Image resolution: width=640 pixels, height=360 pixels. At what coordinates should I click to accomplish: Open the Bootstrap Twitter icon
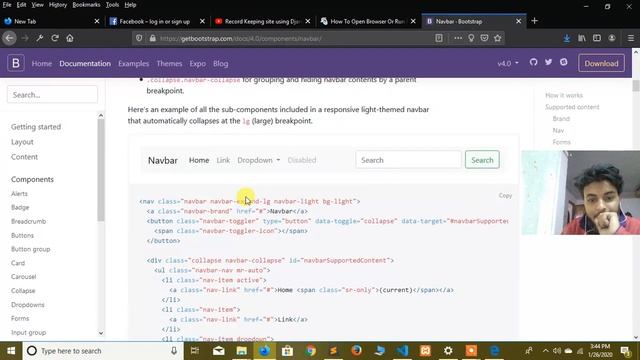point(548,62)
